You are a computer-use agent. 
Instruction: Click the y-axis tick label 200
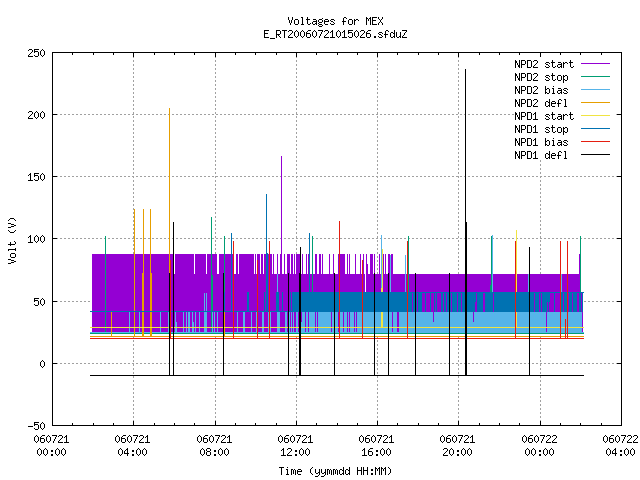(36, 115)
